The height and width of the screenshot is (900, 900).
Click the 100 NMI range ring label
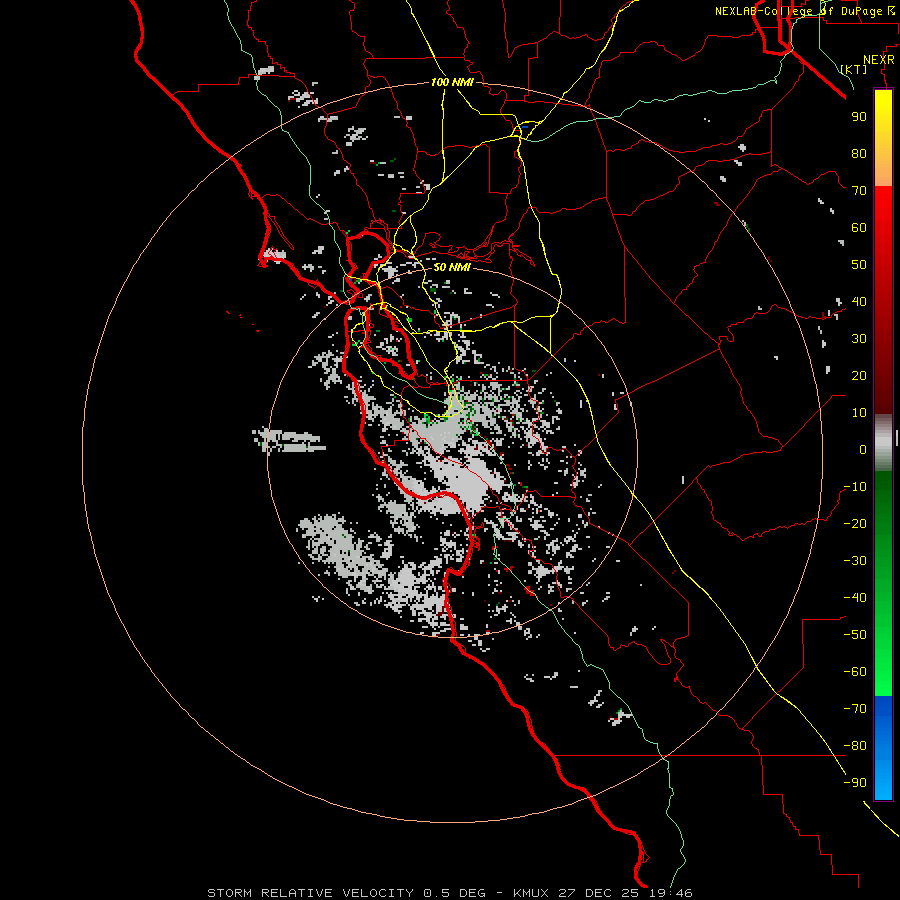point(452,83)
